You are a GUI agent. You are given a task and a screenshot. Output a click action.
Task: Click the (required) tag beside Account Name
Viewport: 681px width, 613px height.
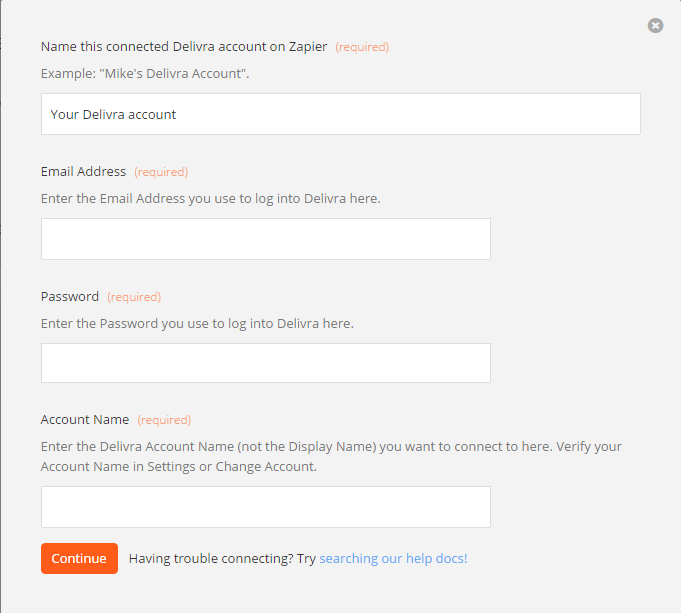pos(164,420)
